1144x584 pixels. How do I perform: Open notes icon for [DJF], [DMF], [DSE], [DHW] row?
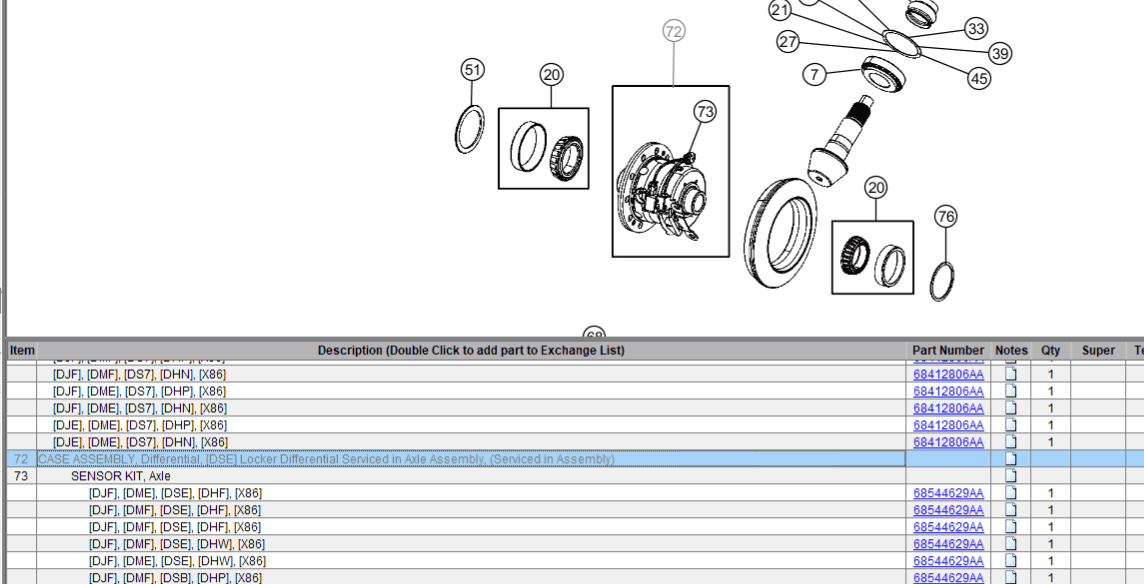1010,544
